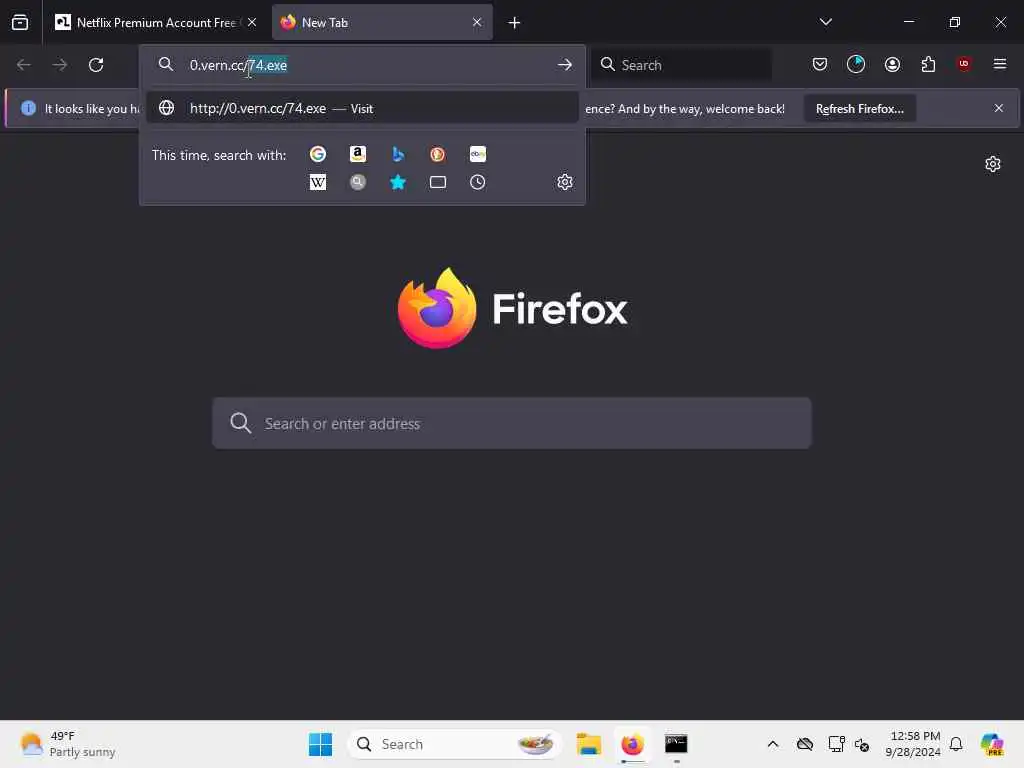Choose the gray magnifier search engine icon
The image size is (1024, 768).
(x=357, y=182)
